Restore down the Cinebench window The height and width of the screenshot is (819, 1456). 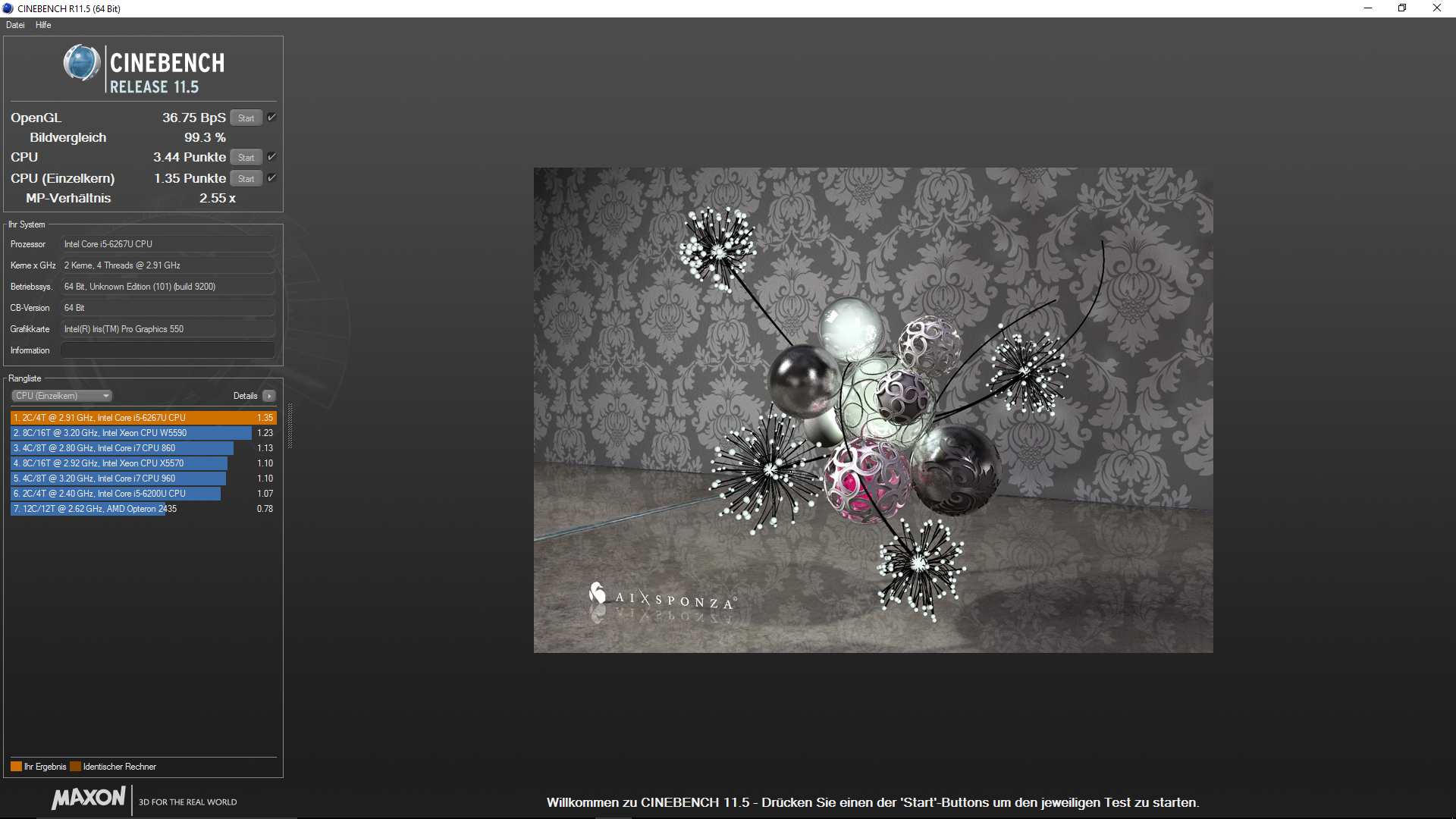tap(1402, 8)
